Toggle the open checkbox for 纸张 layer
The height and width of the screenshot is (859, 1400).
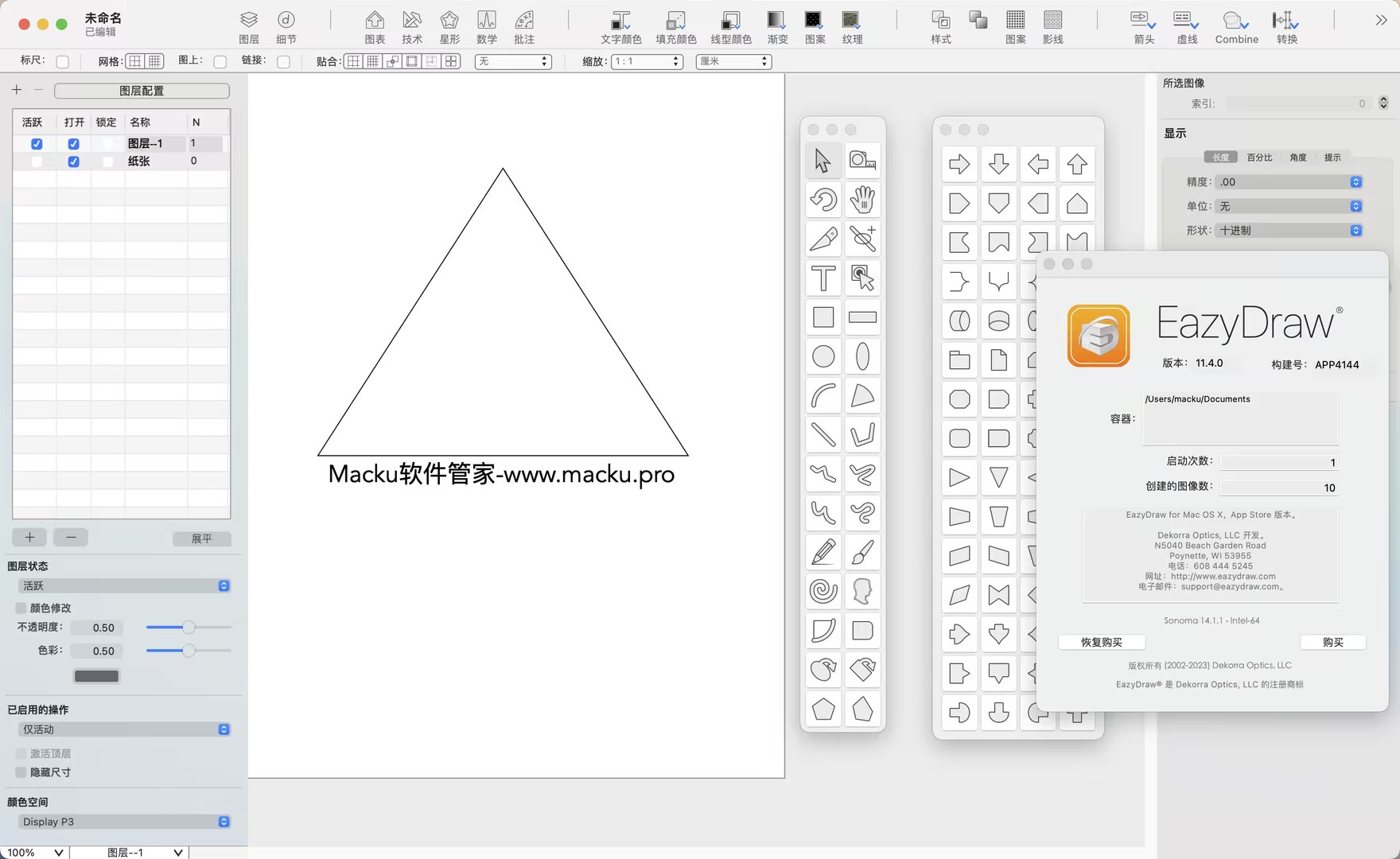point(73,161)
